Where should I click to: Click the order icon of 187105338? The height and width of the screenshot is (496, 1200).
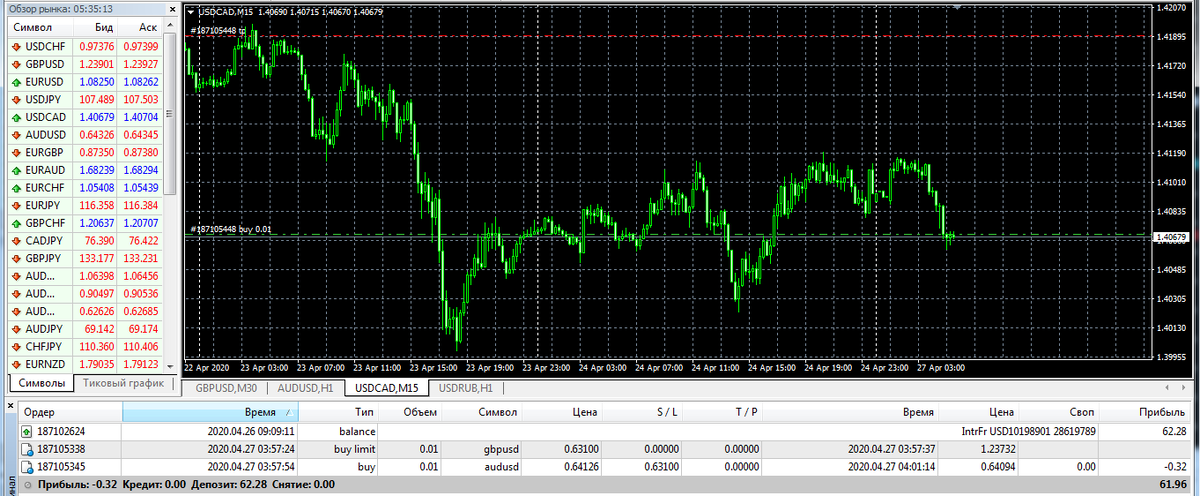click(26, 449)
